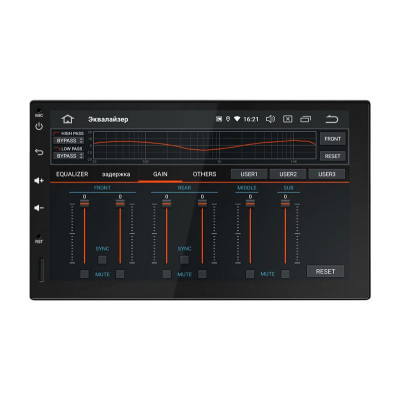
Task: Tap the bezel back arrow button
Action: 39,152
